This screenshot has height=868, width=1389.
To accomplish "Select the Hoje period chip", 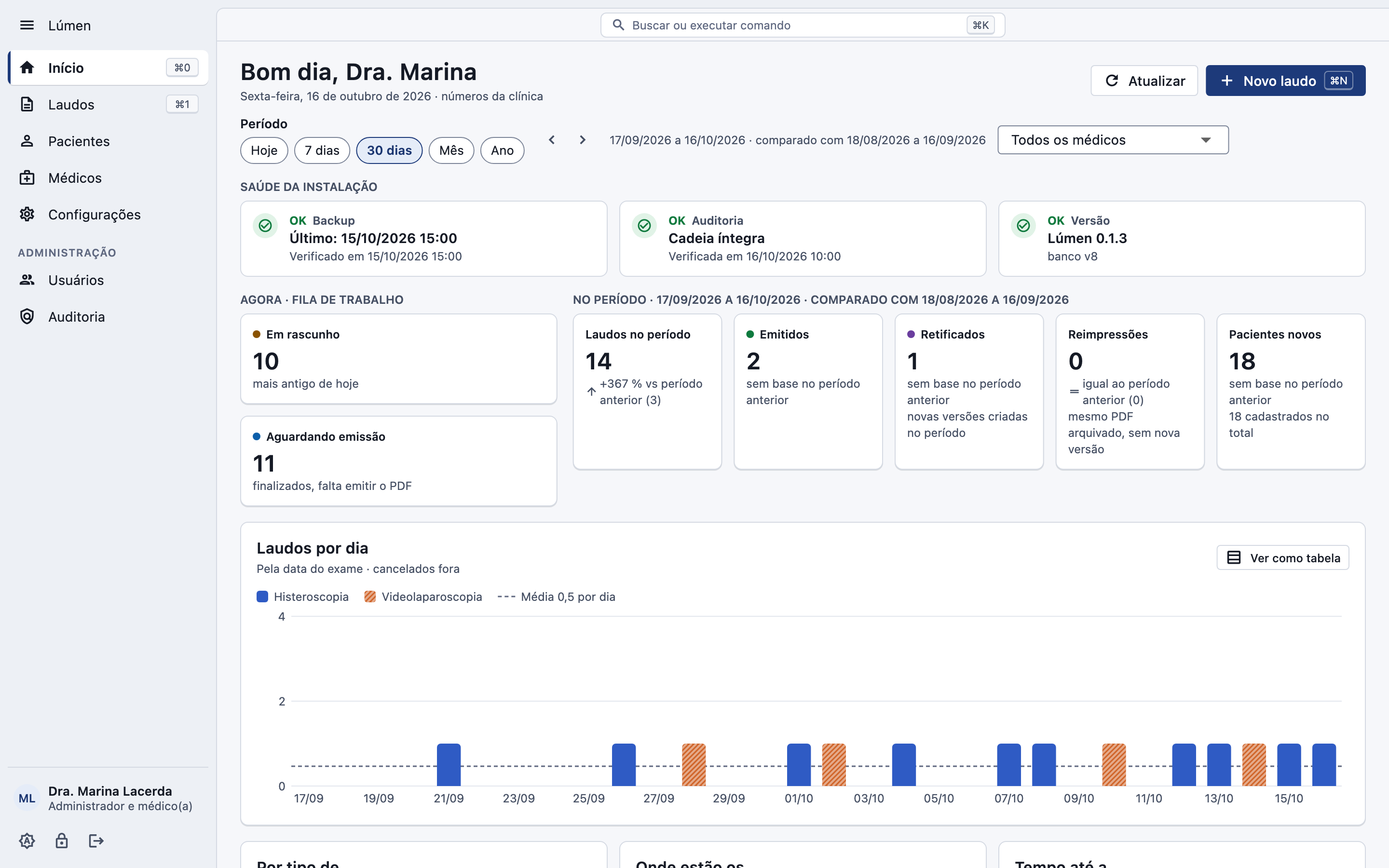I will pos(264,150).
